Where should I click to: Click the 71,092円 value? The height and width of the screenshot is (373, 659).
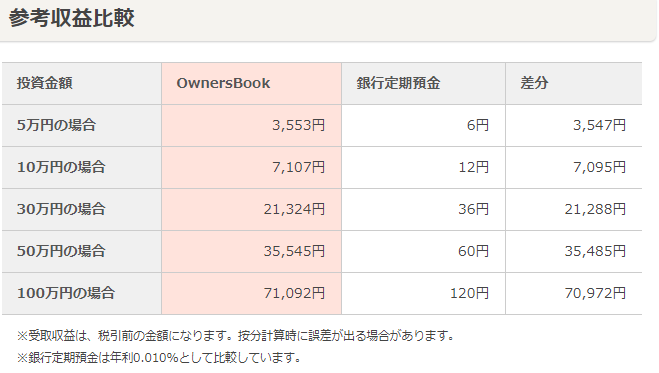294,293
